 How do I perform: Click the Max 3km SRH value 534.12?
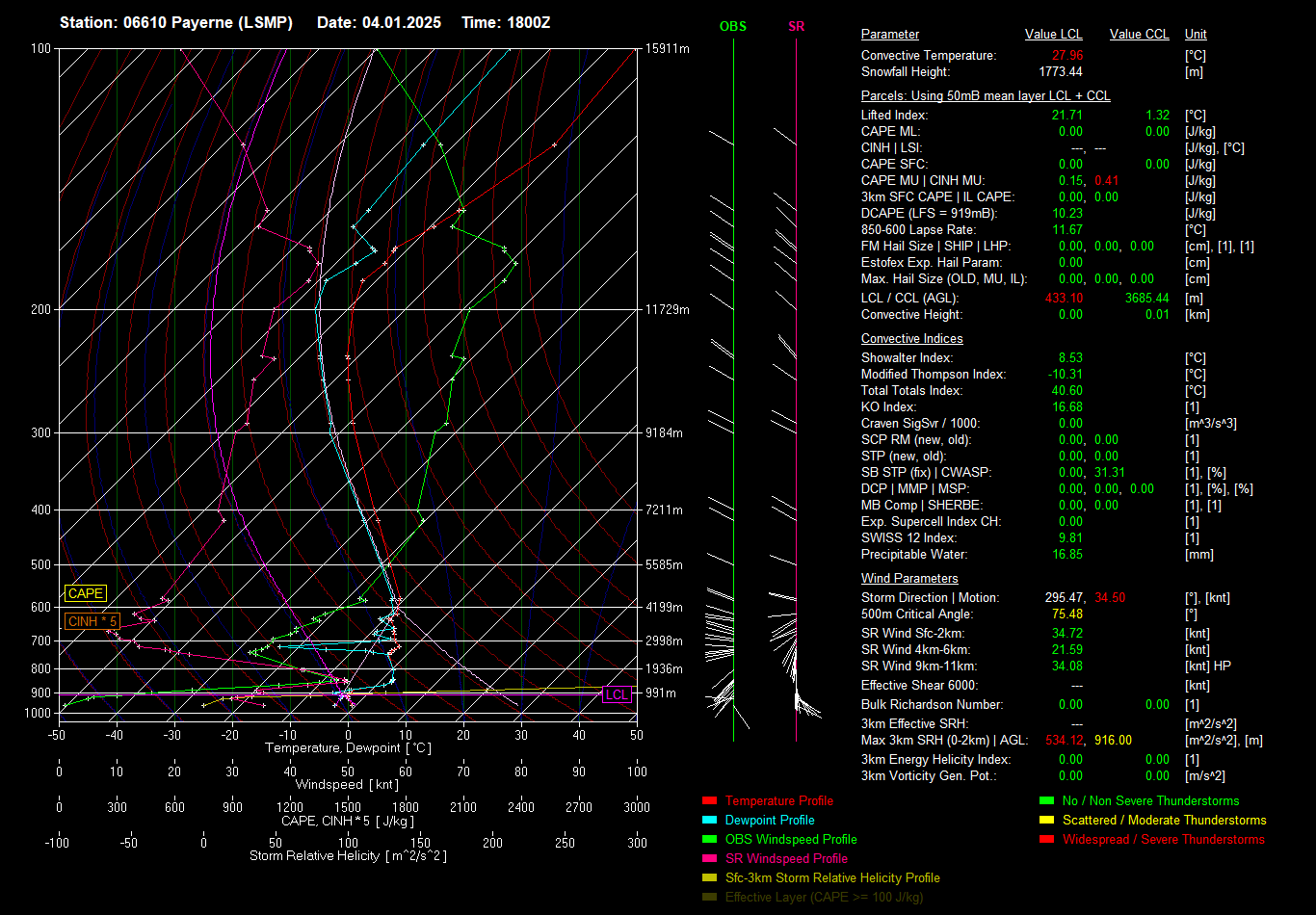click(1064, 741)
